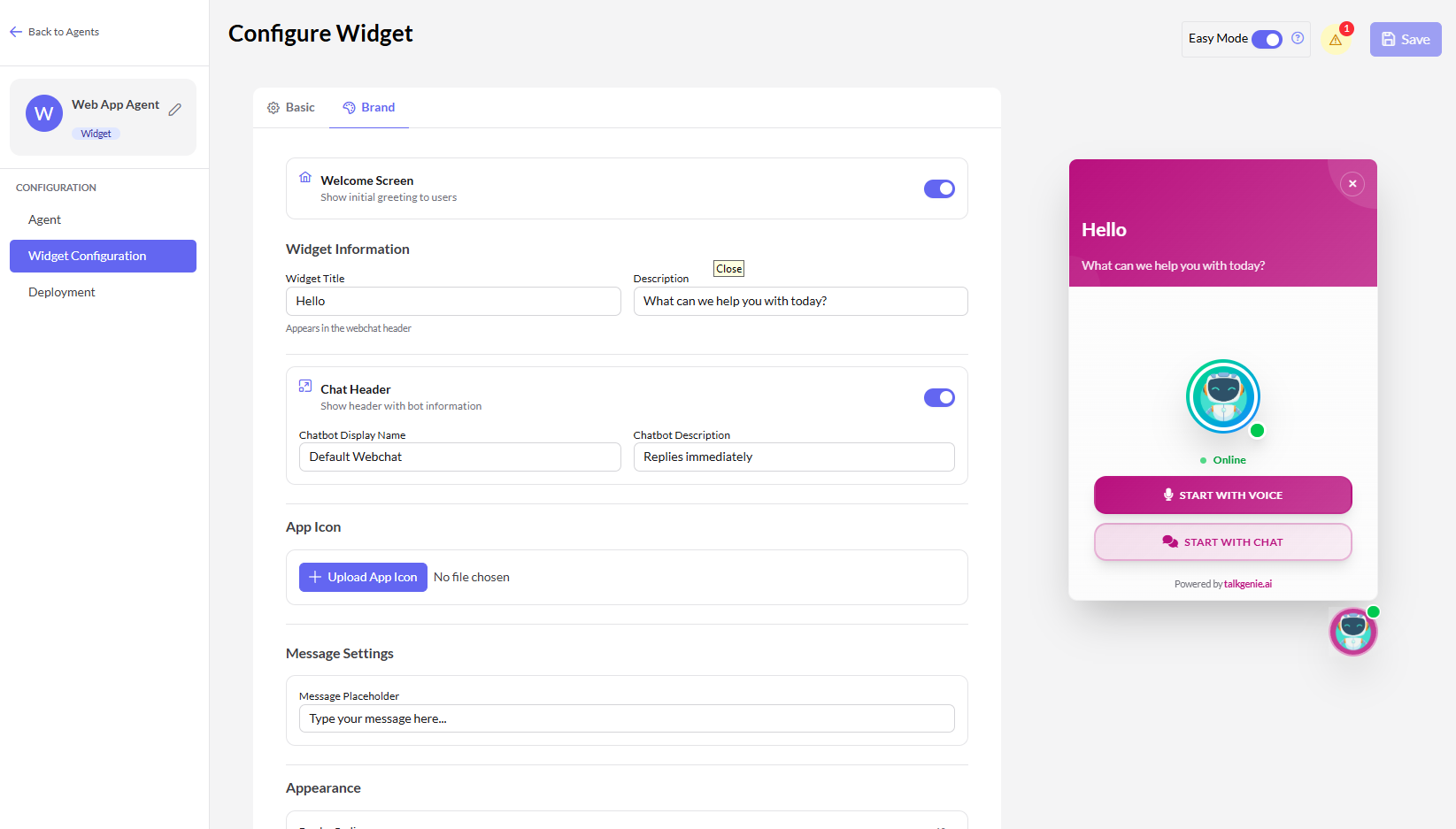Click inside the Message Placeholder field
Image resolution: width=1456 pixels, height=829 pixels.
627,718
